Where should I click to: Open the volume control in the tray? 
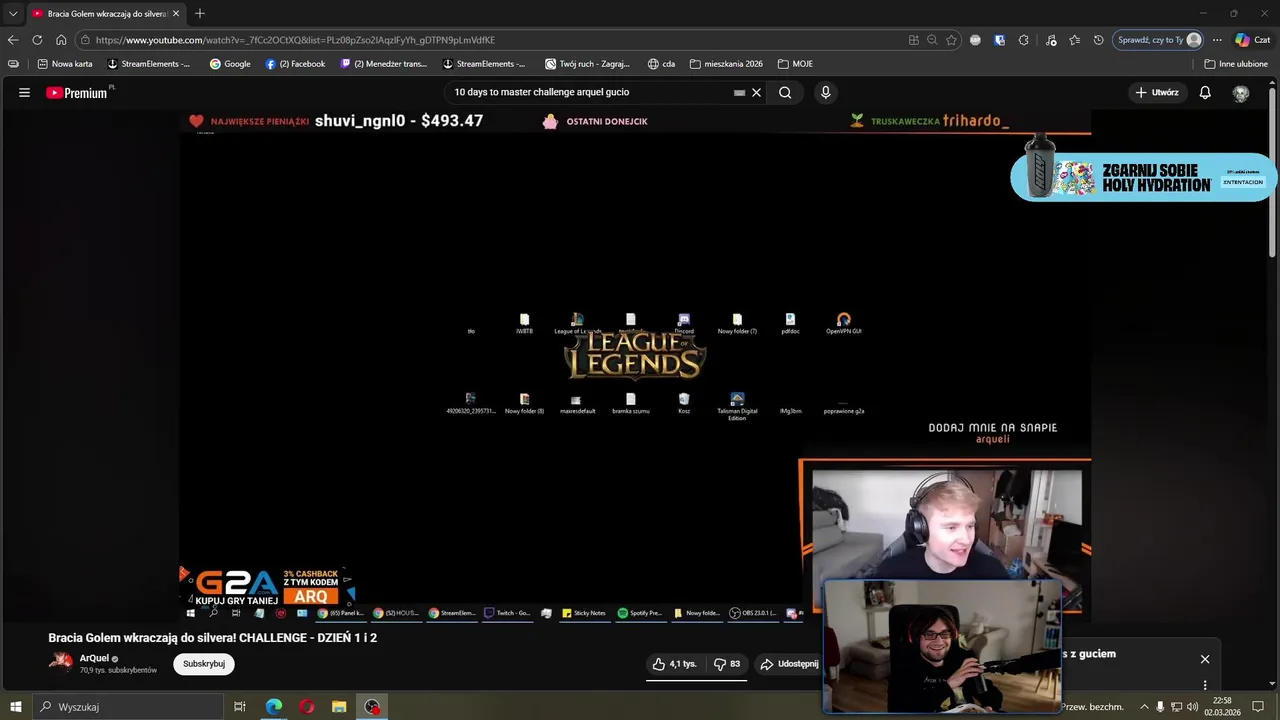coord(1192,707)
